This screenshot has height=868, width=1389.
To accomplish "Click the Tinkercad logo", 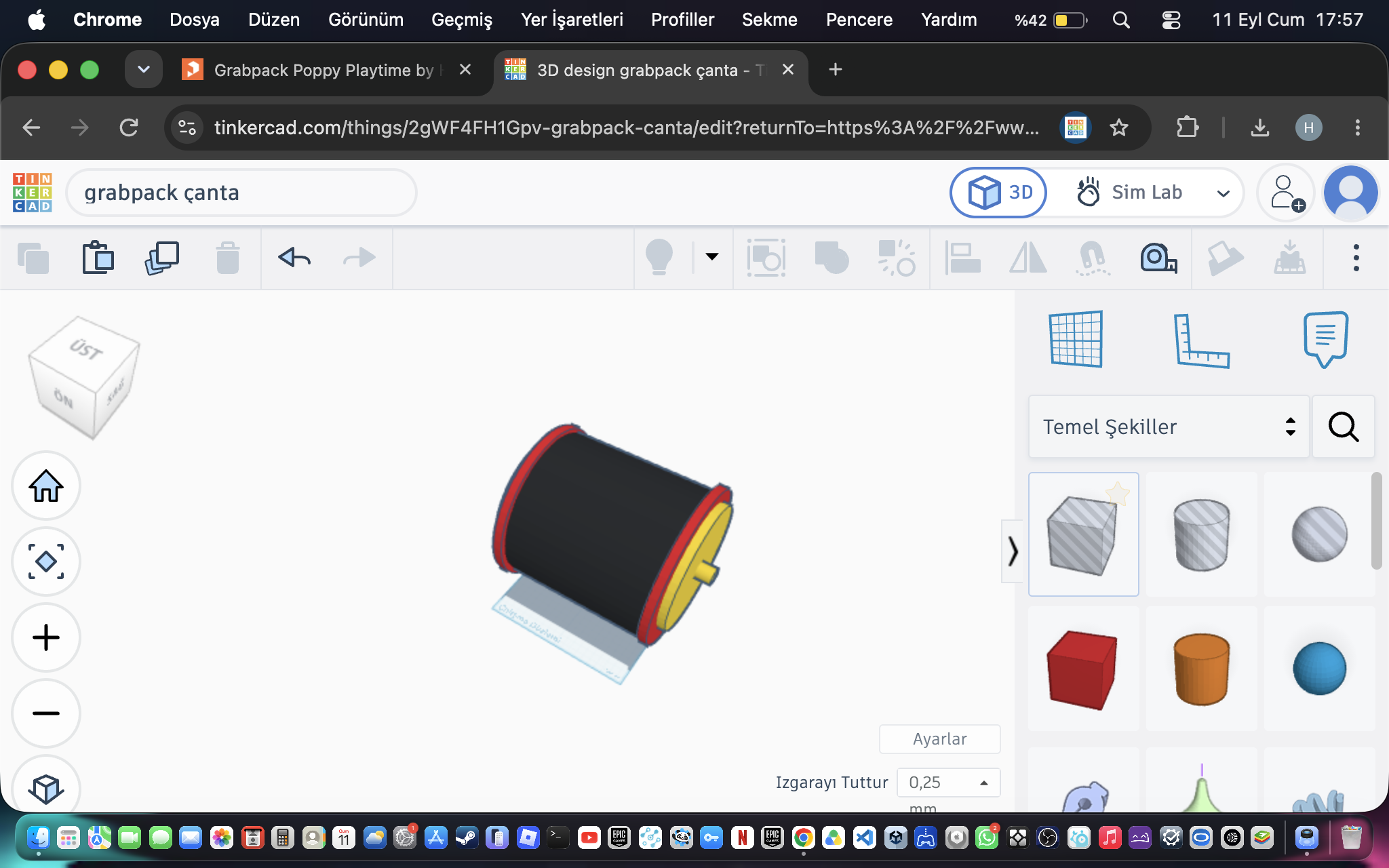I will [32, 193].
